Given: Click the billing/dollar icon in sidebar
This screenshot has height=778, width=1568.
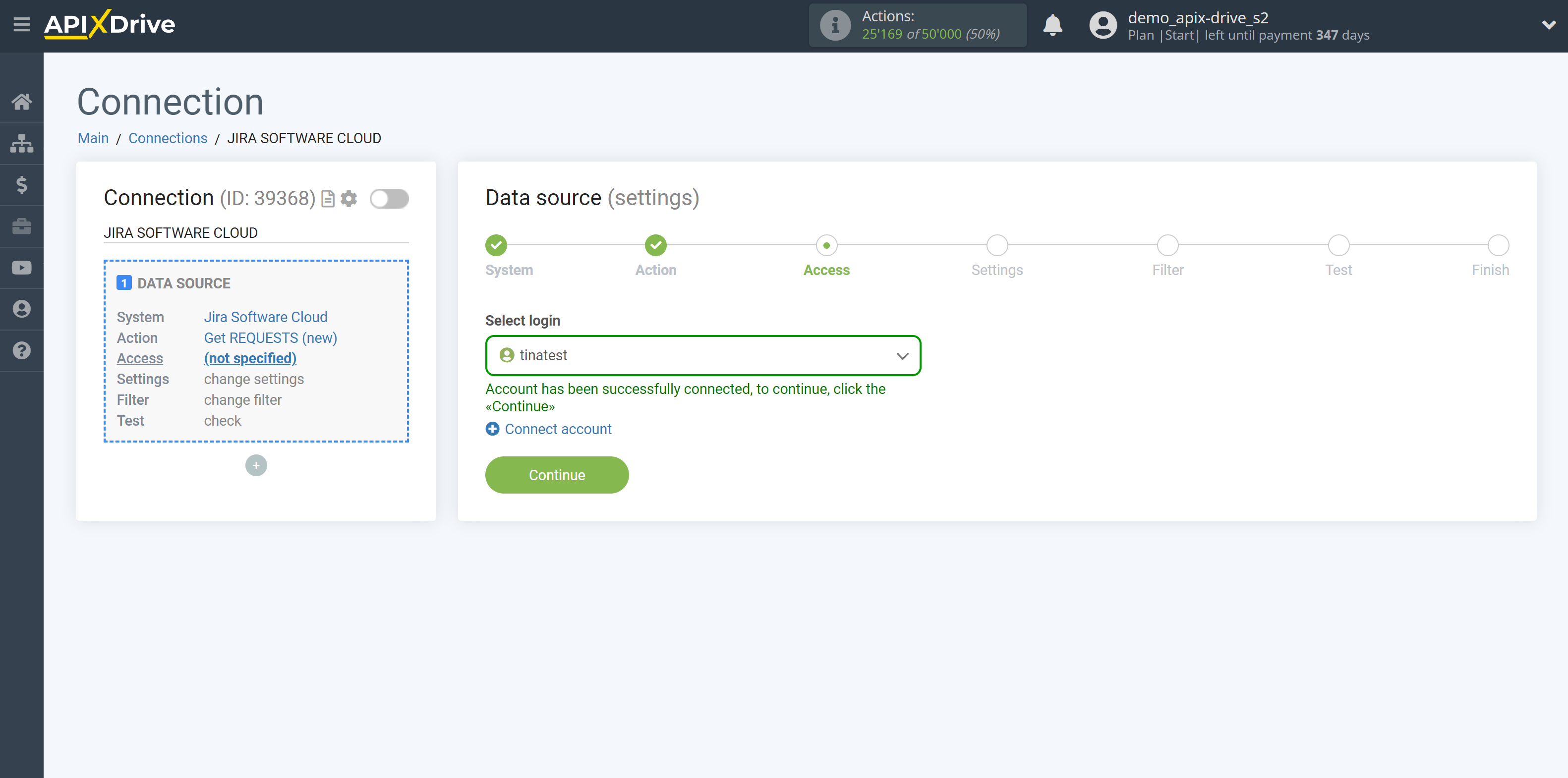Looking at the screenshot, I should [x=22, y=184].
